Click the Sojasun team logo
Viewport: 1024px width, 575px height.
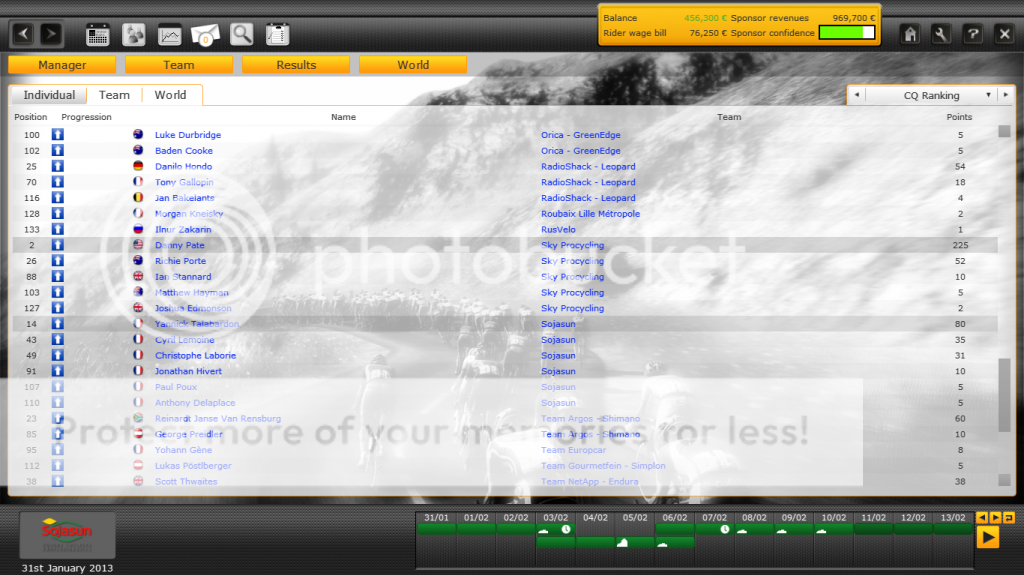pyautogui.click(x=67, y=534)
